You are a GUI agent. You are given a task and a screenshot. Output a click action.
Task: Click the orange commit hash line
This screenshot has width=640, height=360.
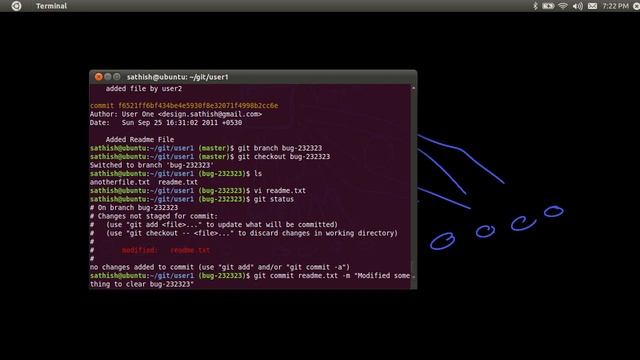pos(184,106)
